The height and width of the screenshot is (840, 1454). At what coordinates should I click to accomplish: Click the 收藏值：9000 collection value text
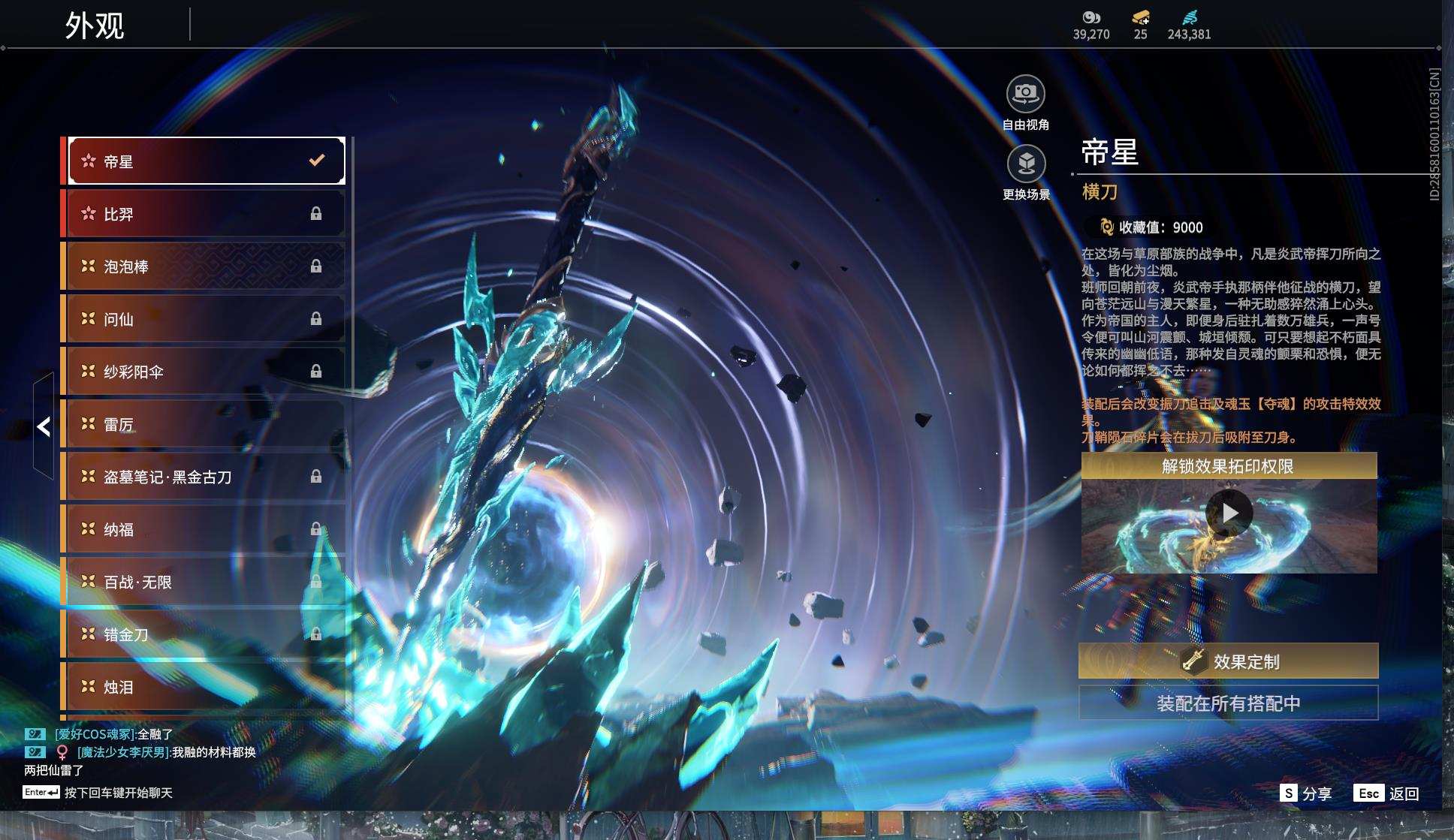[1161, 227]
